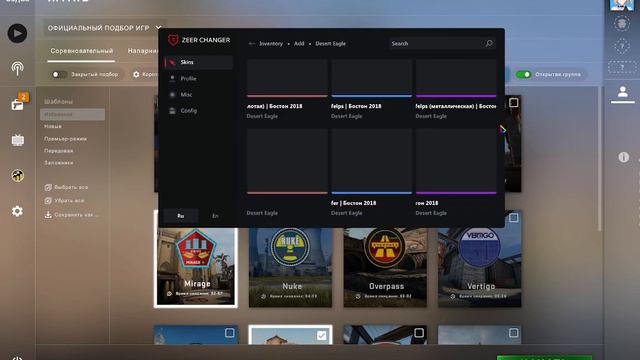Go back using the arrow before Inventory
This screenshot has width=640, height=360.
pos(251,44)
